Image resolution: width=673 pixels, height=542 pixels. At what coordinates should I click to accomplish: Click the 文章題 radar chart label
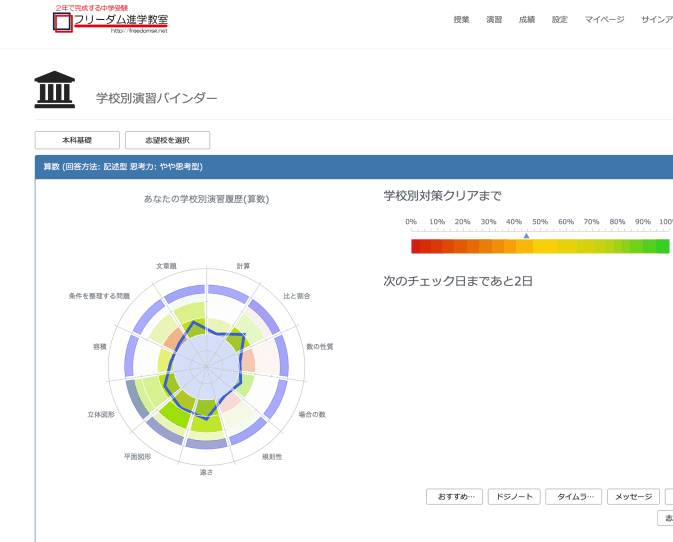click(166, 266)
